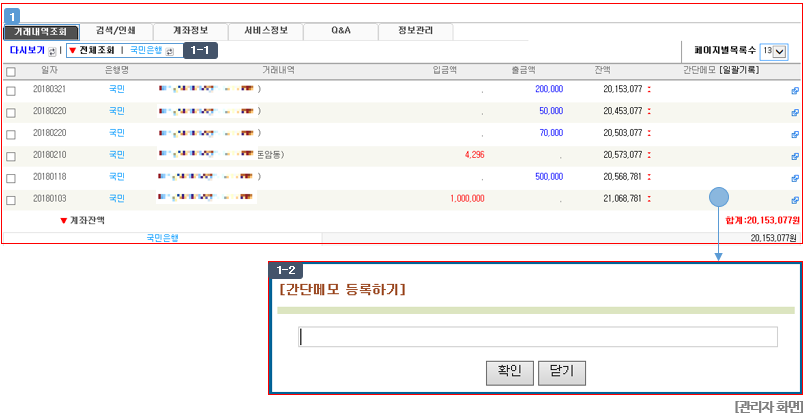Open memo icon for 70,000 withdrawal row
The height and width of the screenshot is (417, 806).
click(795, 135)
